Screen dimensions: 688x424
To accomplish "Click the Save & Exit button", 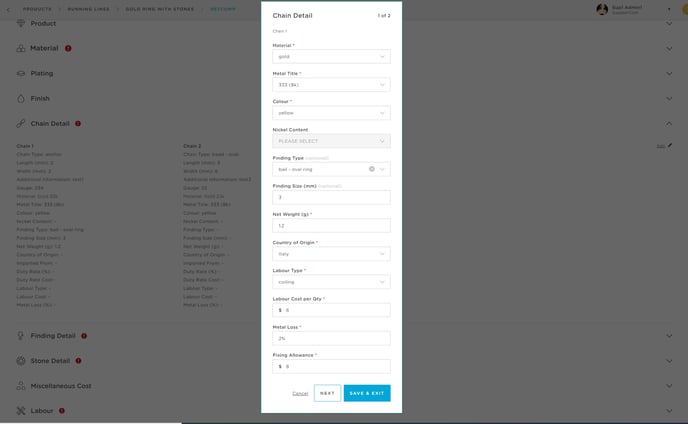I will click(x=367, y=393).
